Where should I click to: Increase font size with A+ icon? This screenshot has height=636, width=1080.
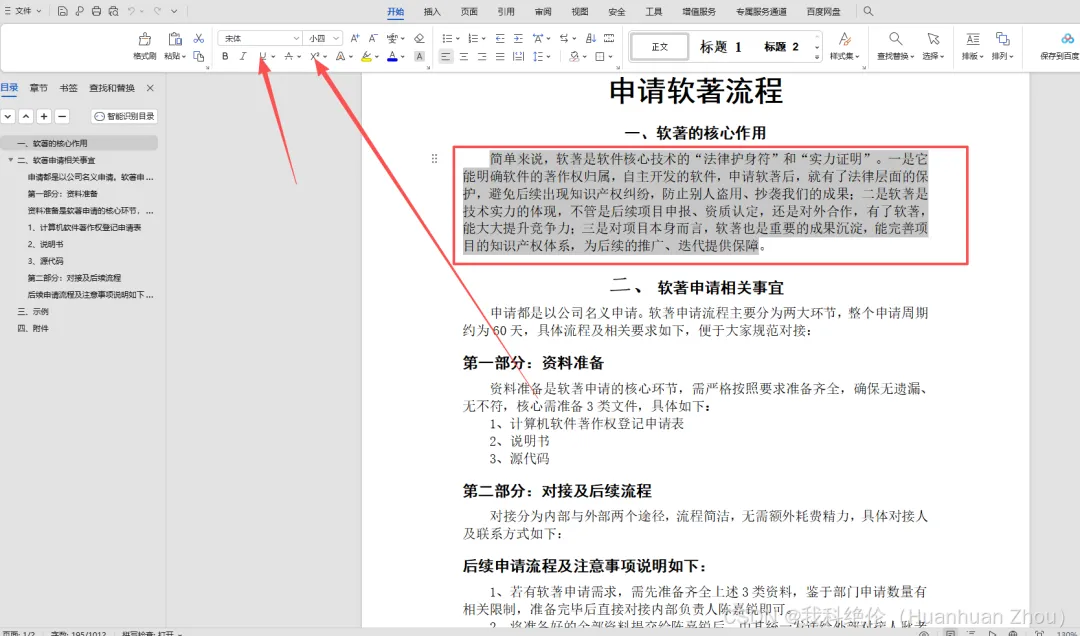pos(355,39)
